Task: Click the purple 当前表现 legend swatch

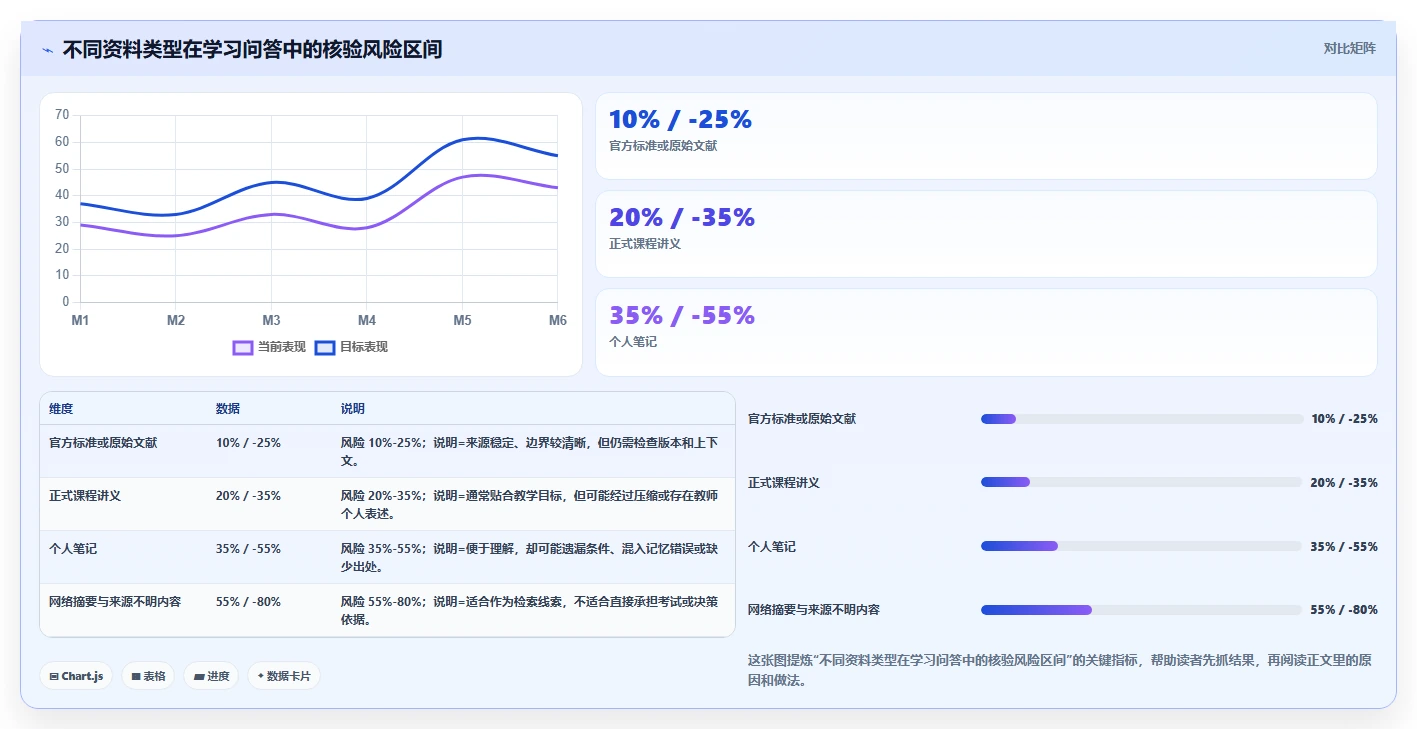Action: pyautogui.click(x=242, y=347)
